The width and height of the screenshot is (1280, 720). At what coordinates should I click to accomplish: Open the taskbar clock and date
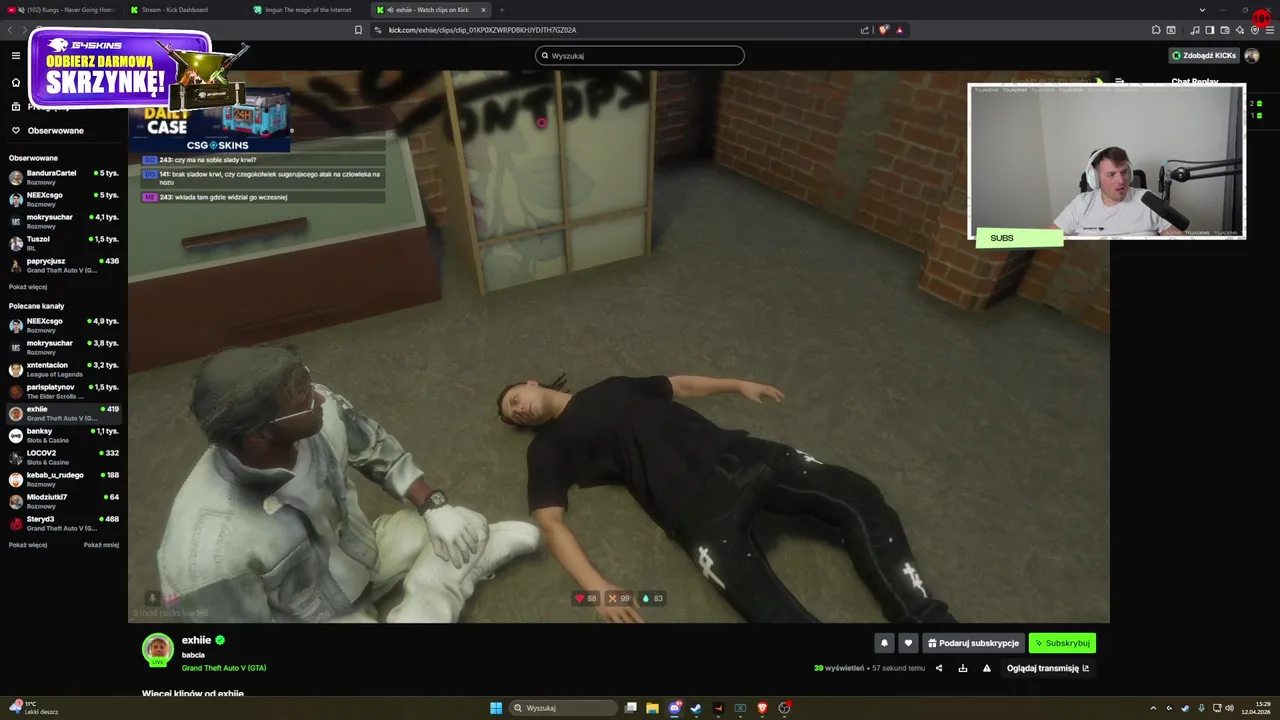pos(1255,708)
